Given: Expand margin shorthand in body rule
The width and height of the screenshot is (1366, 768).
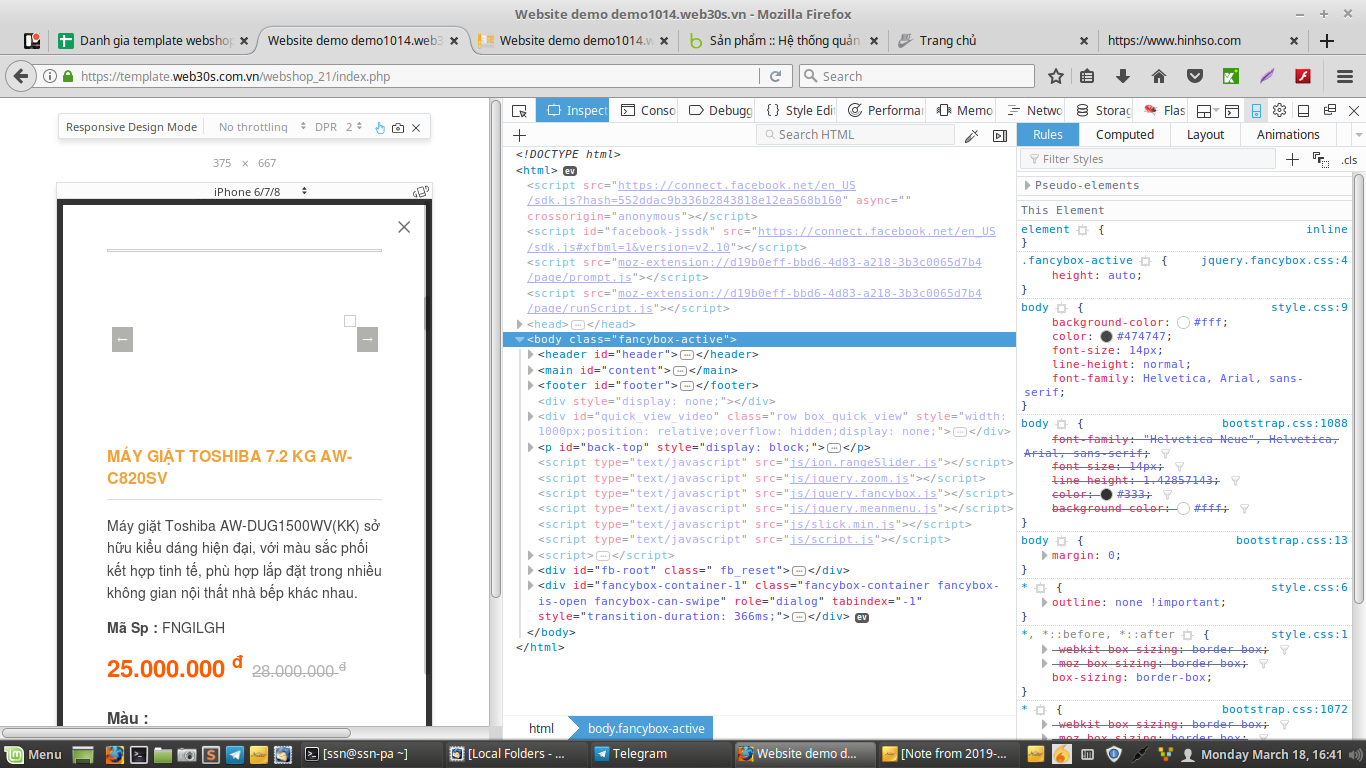Looking at the screenshot, I should coord(1046,555).
